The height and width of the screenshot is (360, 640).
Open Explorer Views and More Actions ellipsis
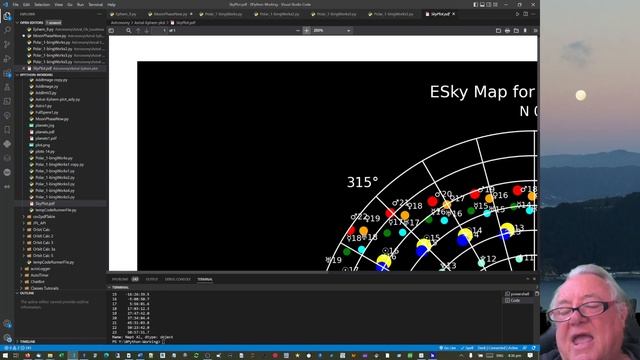(x=99, y=14)
